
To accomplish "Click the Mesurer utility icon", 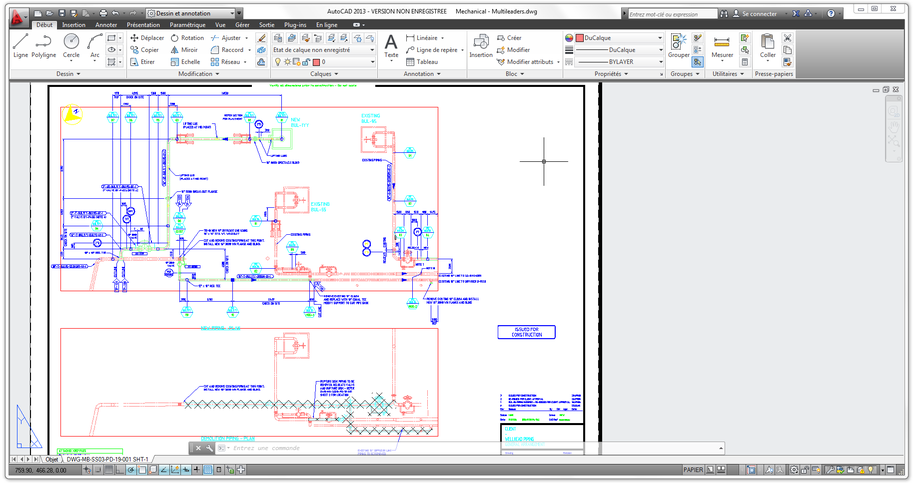I will click(721, 43).
